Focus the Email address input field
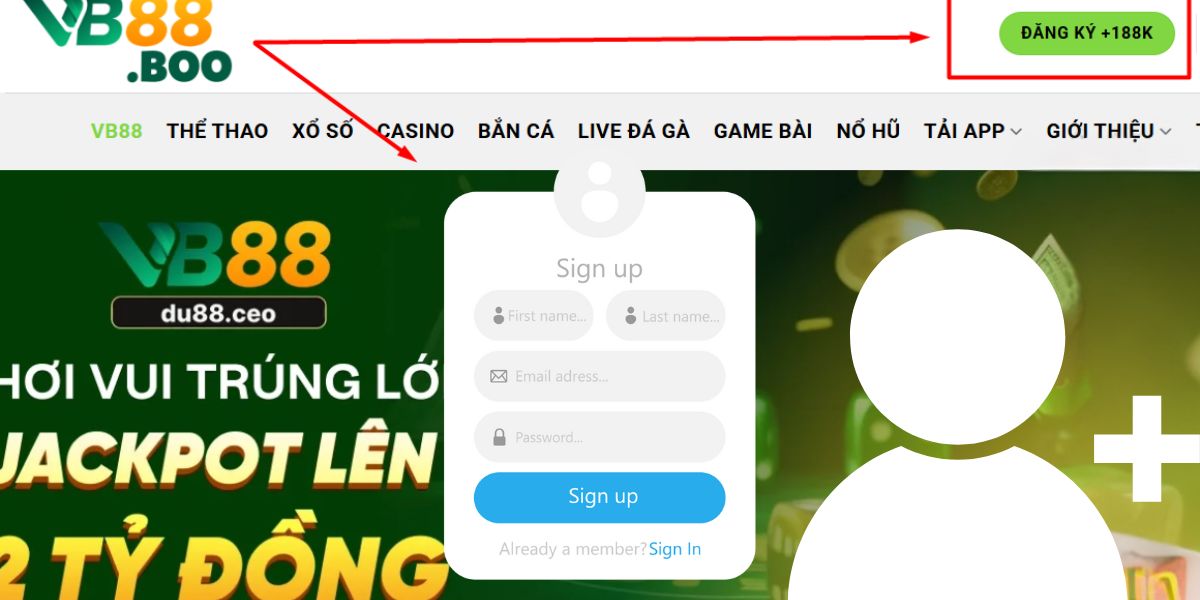 pos(599,376)
